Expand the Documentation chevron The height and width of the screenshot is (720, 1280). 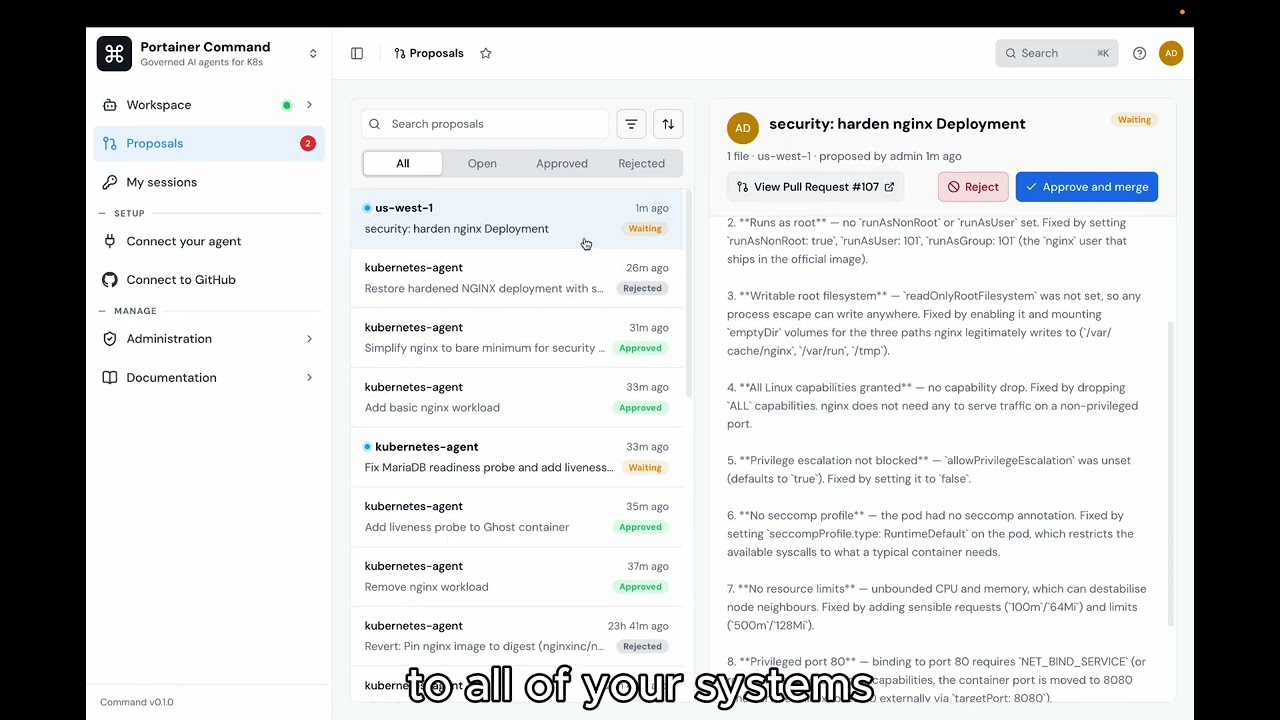[x=309, y=378]
